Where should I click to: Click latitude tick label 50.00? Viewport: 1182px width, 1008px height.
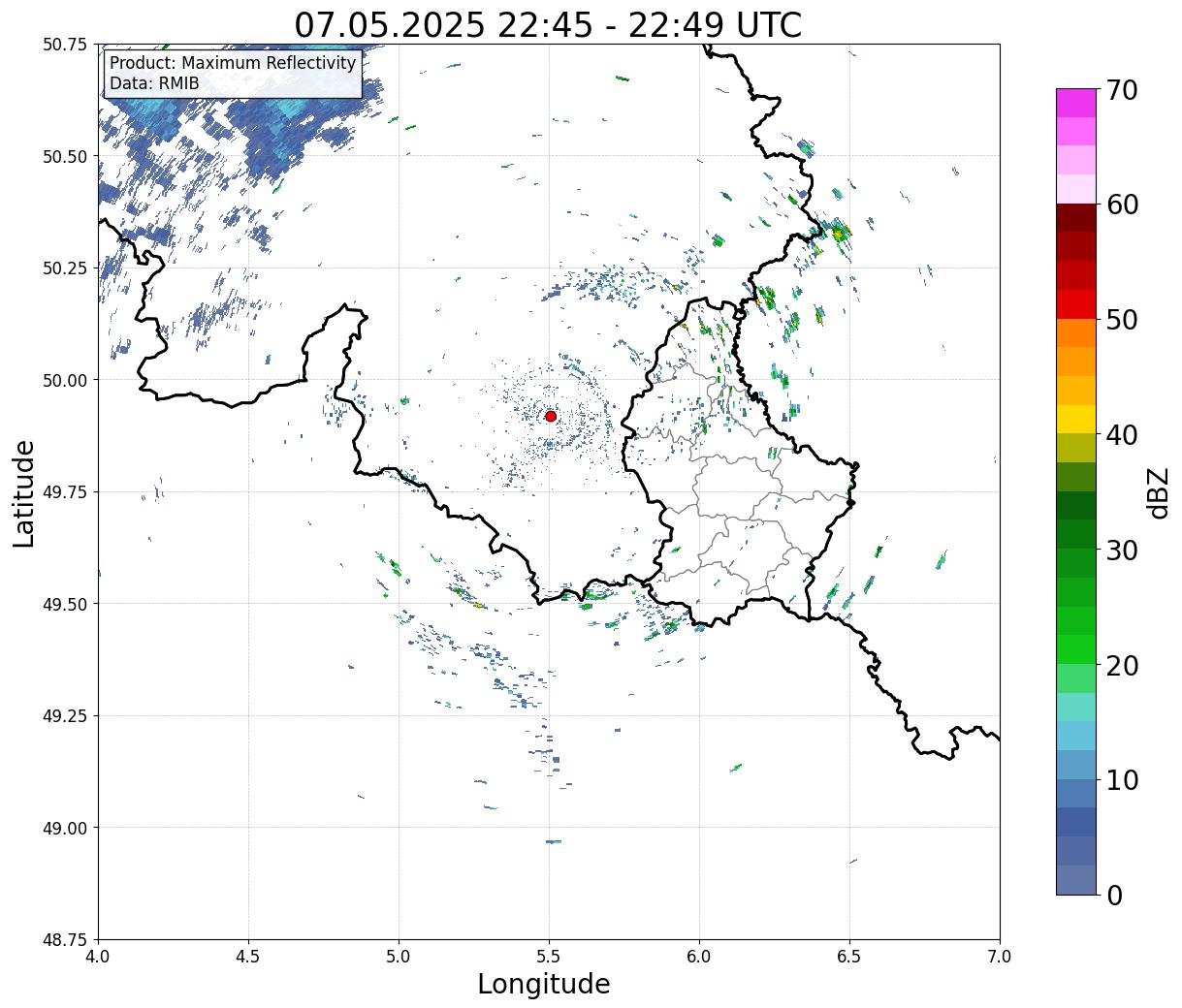click(x=65, y=380)
